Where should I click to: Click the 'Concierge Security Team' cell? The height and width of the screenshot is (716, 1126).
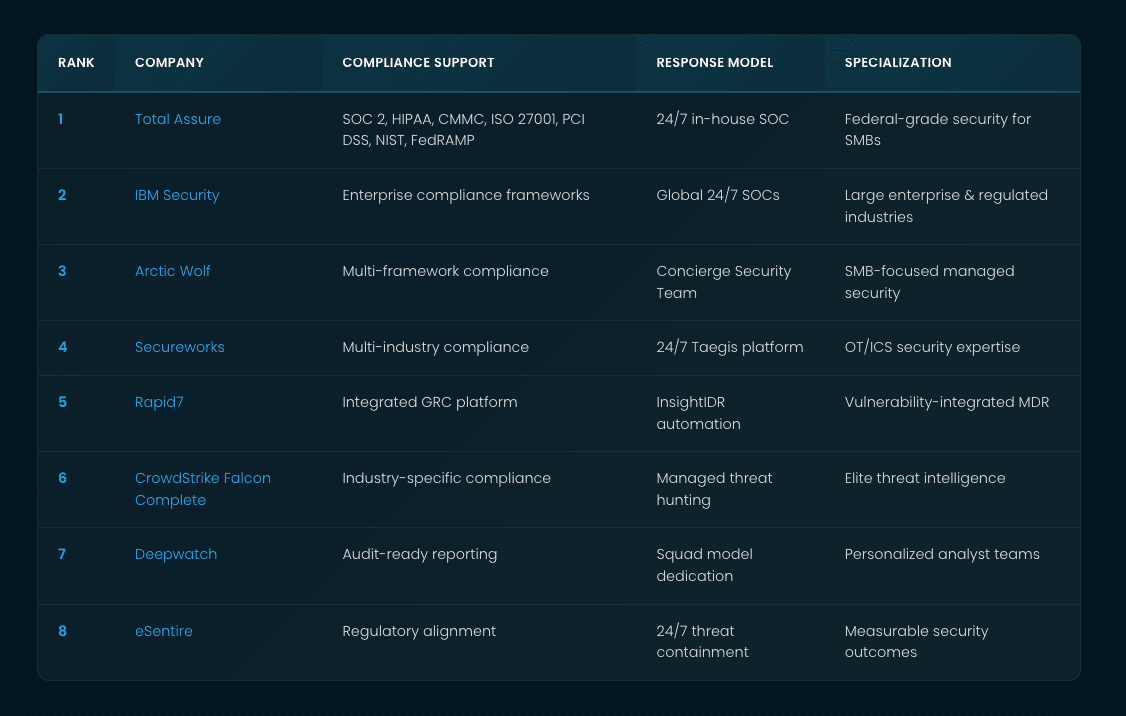pyautogui.click(x=723, y=282)
